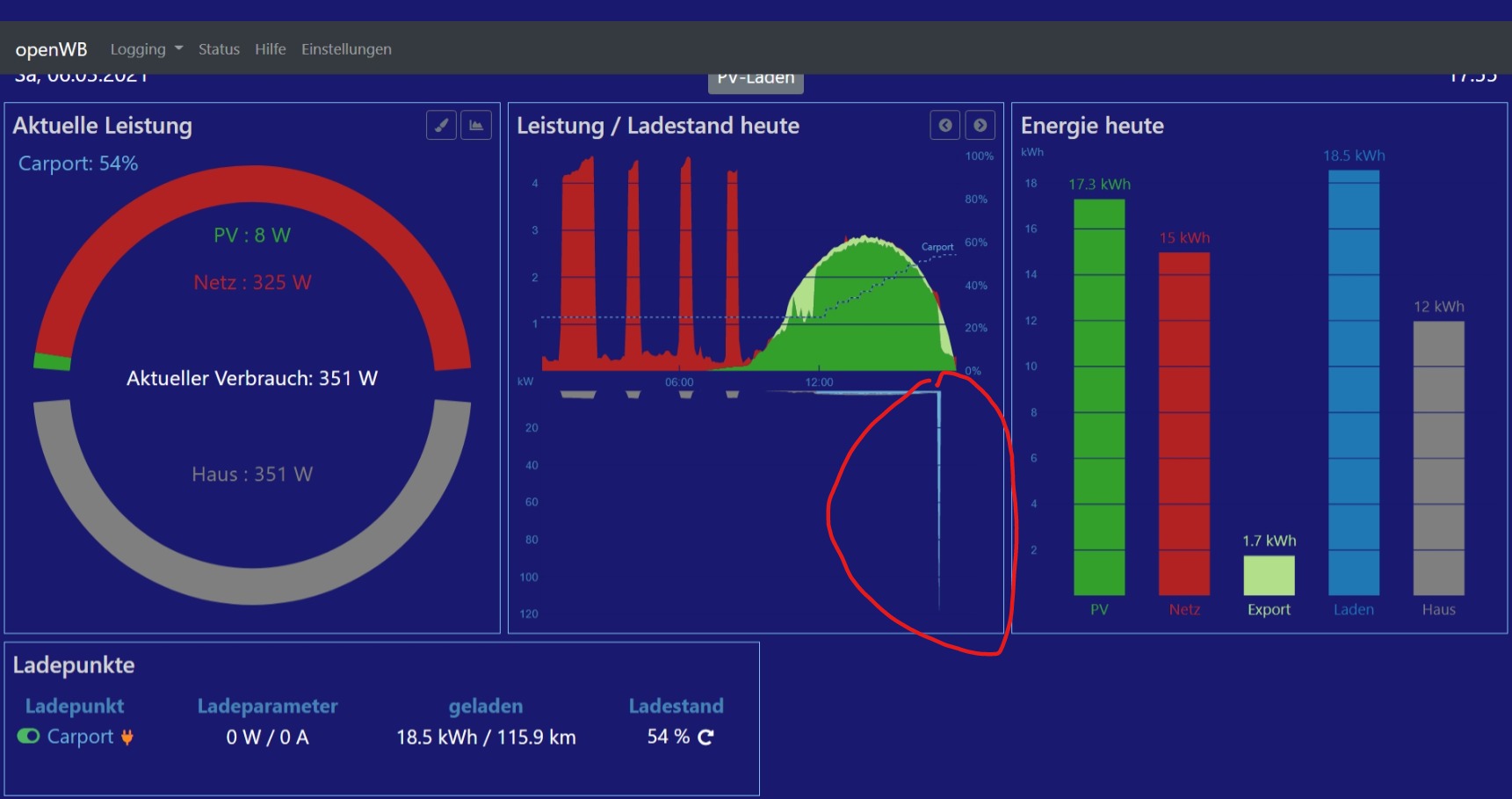Open the Carport charge point link
The image size is (1512, 799).
[x=80, y=737]
